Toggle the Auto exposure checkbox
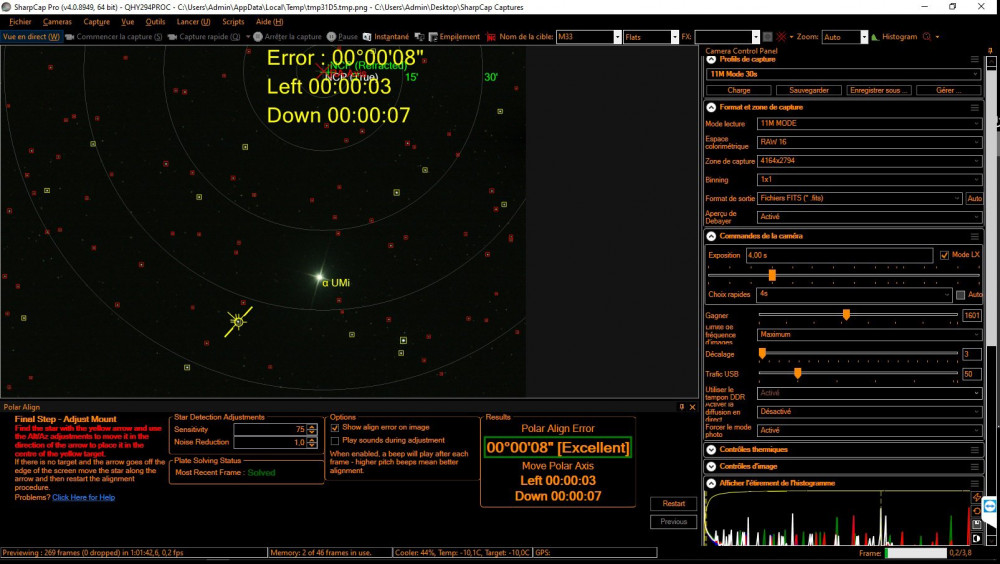Viewport: 1000px width, 564px height. pyautogui.click(x=960, y=295)
